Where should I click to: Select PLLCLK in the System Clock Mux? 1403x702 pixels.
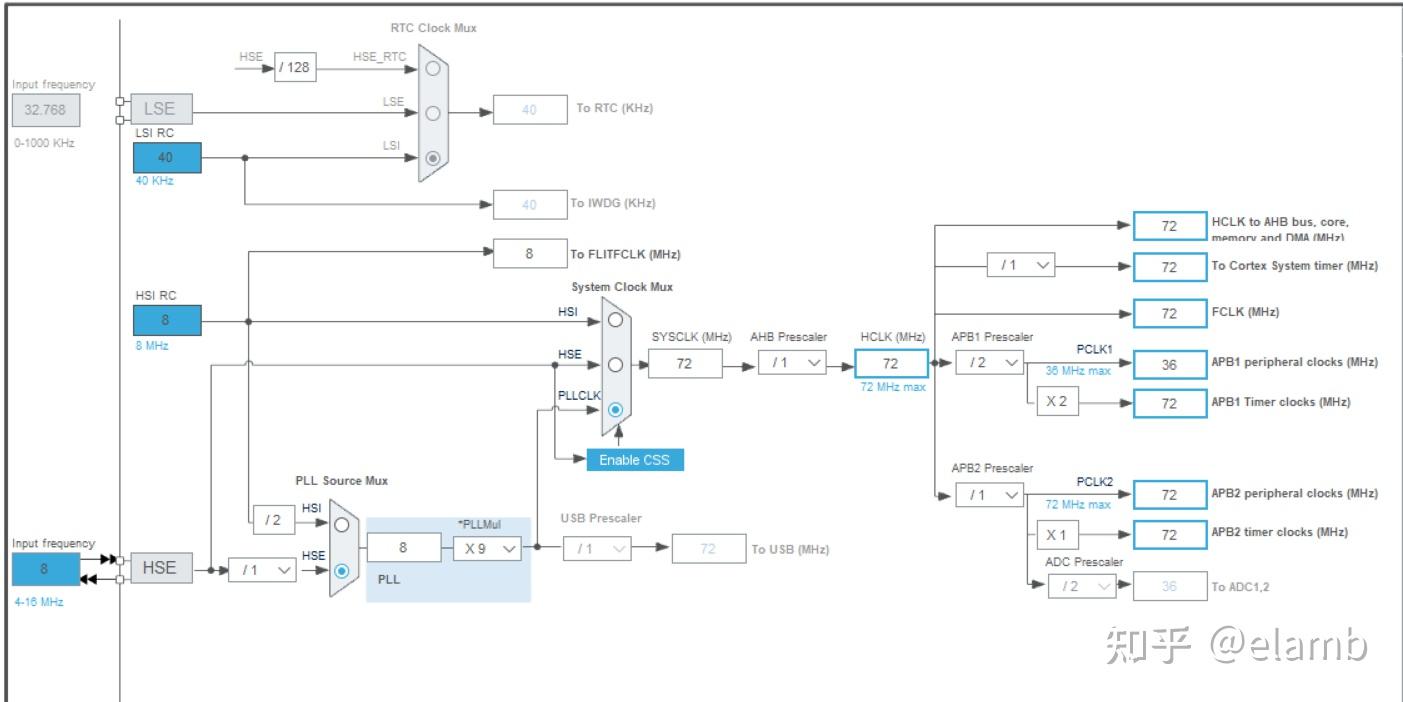(613, 409)
